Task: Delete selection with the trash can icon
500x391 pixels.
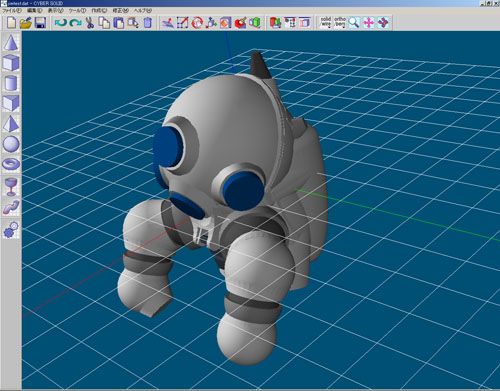Action: (148, 23)
